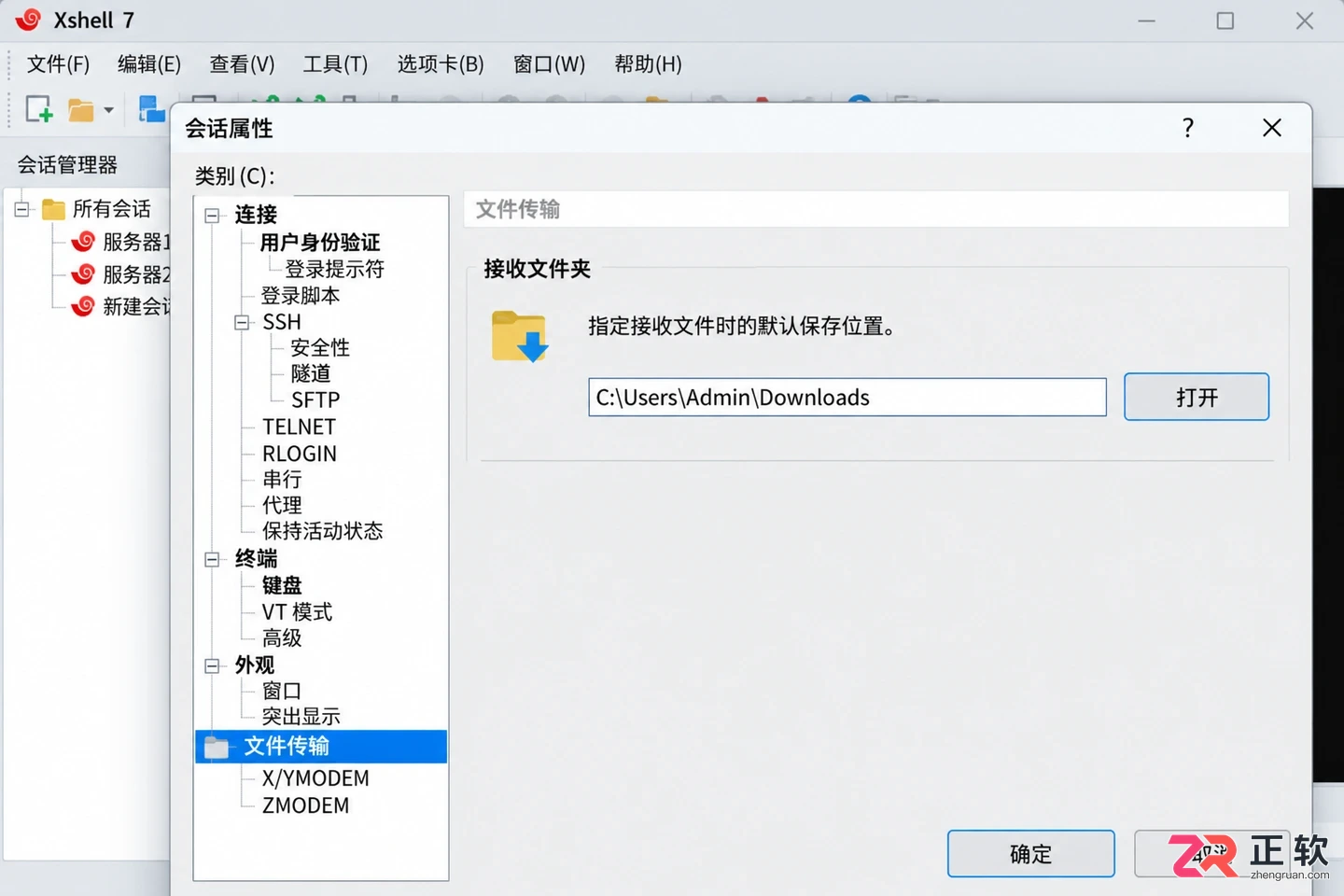Open the 查看(V) menu

pyautogui.click(x=242, y=64)
